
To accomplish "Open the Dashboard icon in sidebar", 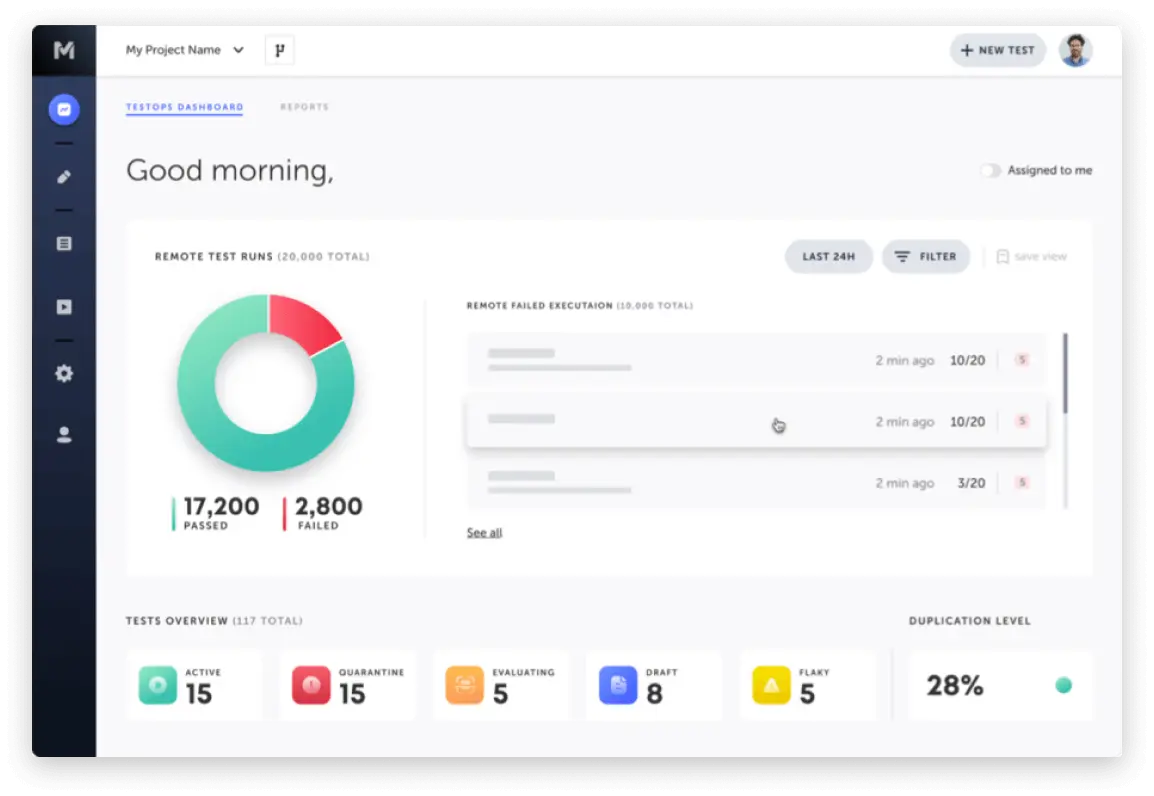I will (63, 109).
